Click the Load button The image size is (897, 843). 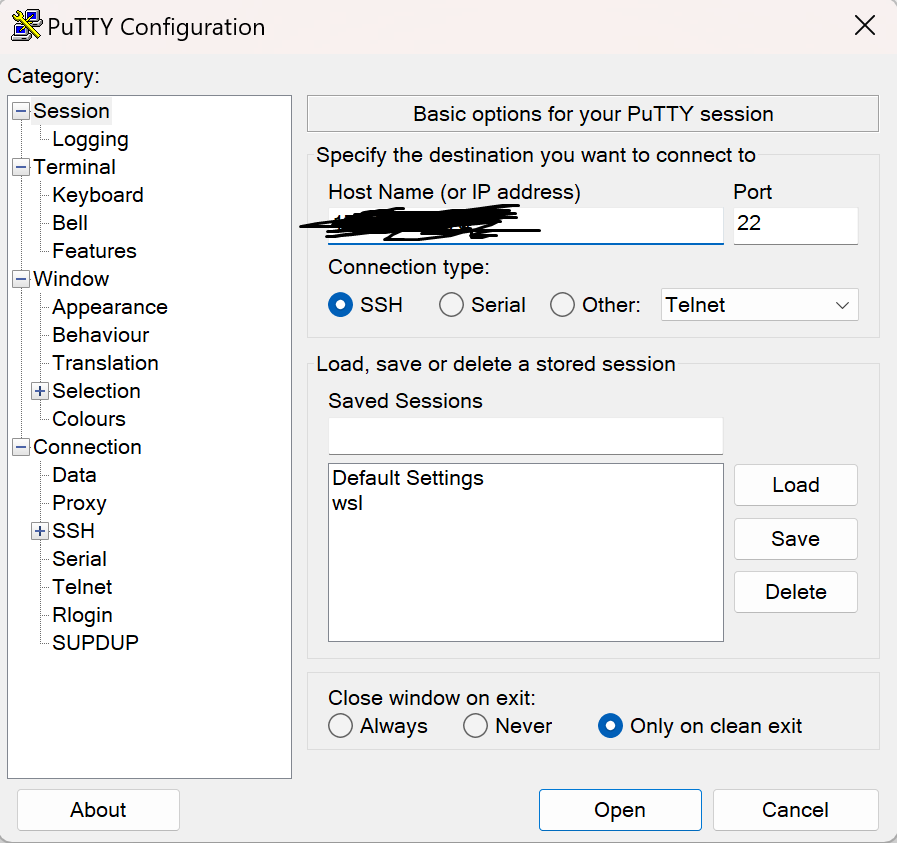click(796, 485)
